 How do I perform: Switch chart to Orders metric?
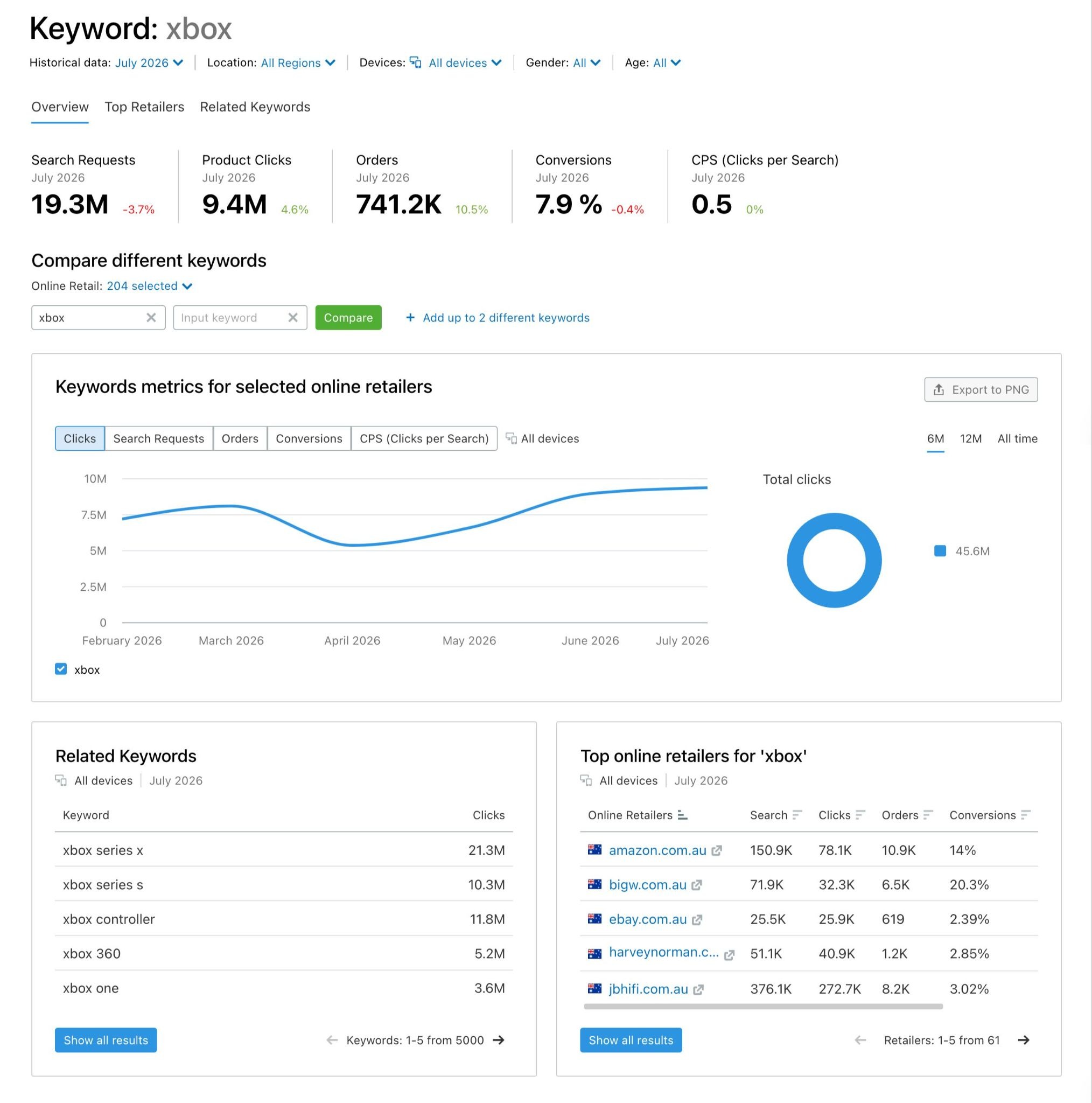tap(240, 438)
